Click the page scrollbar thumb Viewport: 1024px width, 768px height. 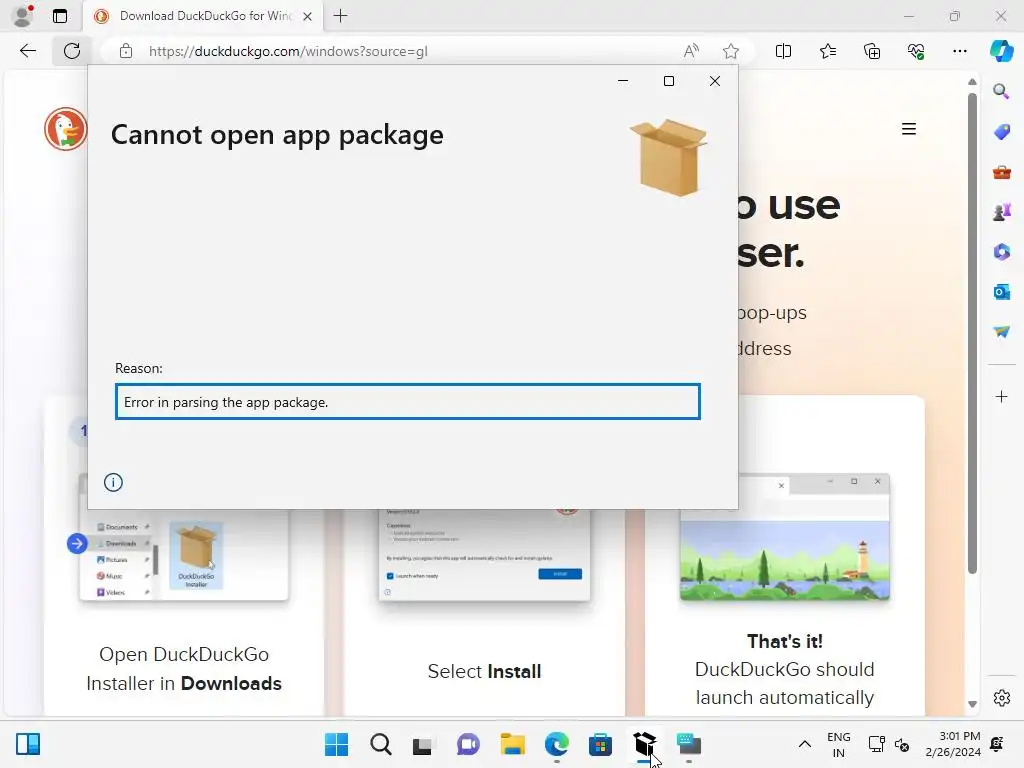tap(972, 333)
